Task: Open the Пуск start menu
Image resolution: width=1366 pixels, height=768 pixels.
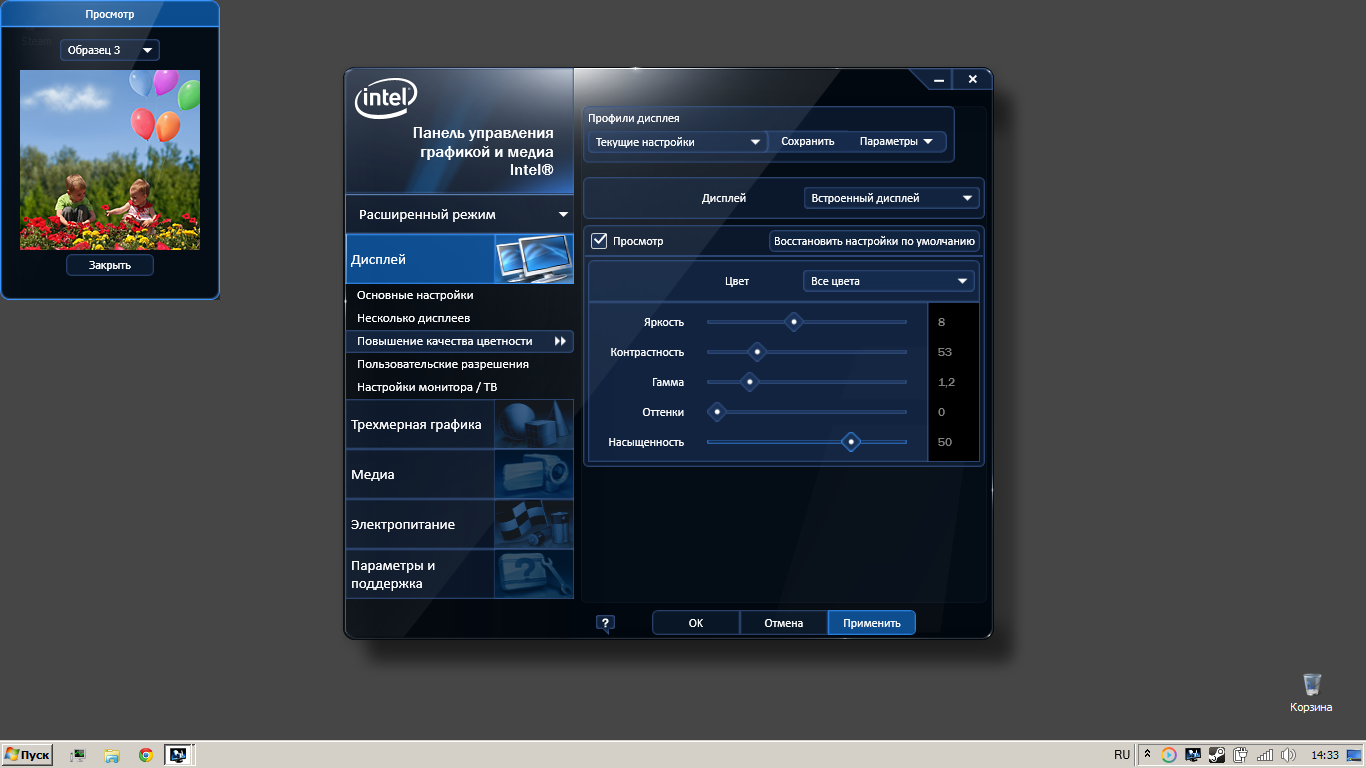Action: point(27,755)
